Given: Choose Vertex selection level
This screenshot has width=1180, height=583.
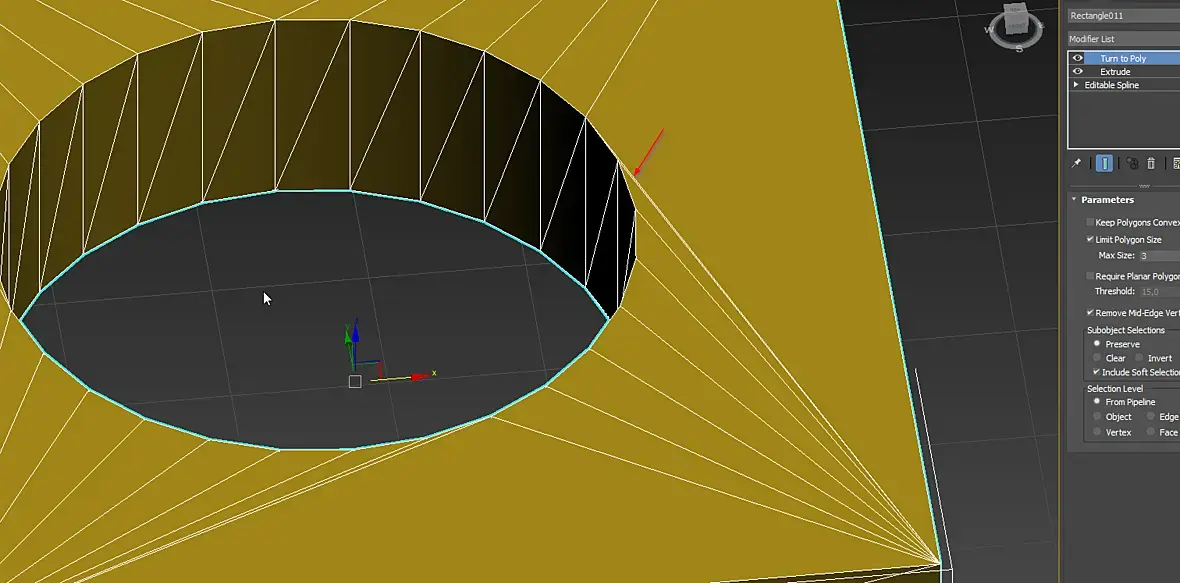Looking at the screenshot, I should pos(1096,432).
